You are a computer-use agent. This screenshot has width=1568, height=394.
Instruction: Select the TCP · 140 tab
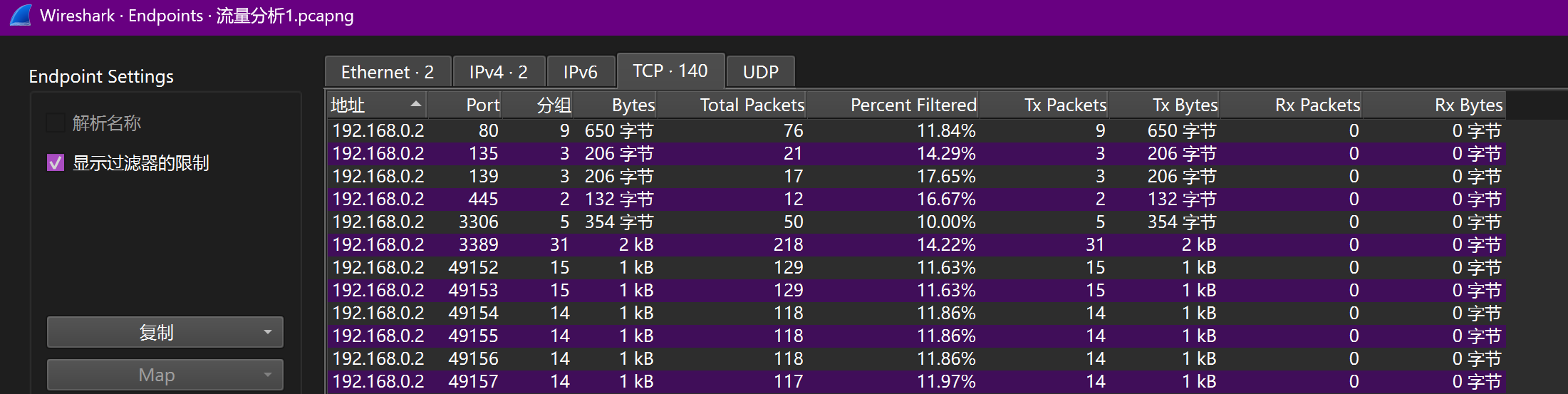tap(670, 71)
